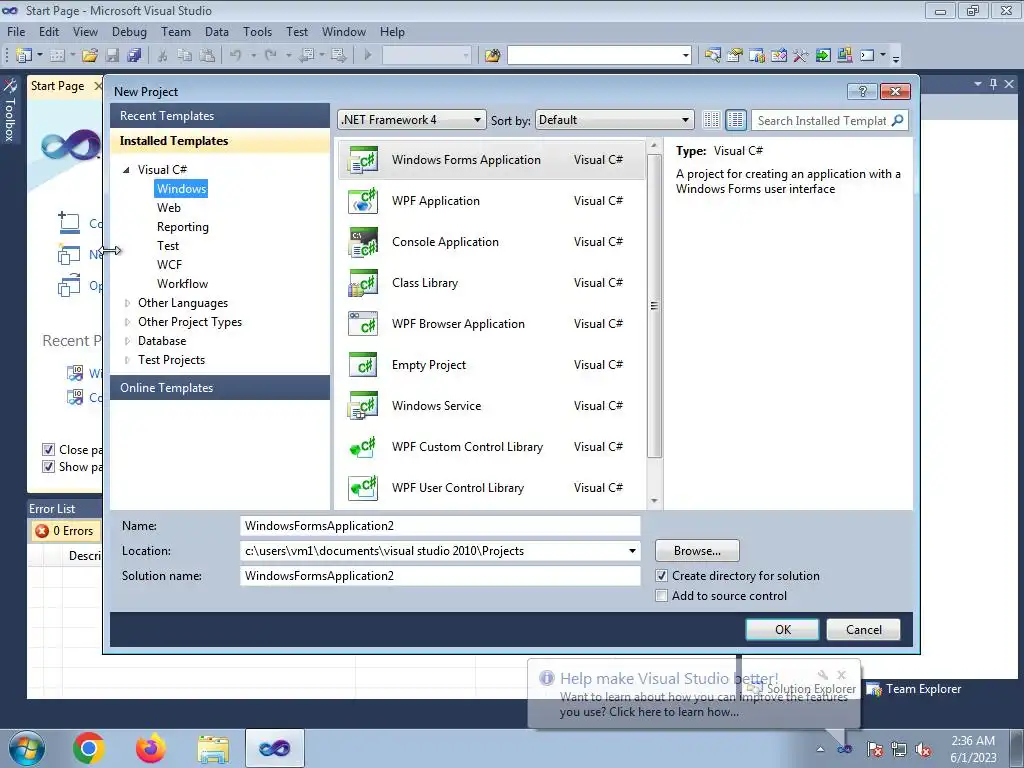Click the Solution name input field
The image size is (1024, 768).
click(440, 576)
